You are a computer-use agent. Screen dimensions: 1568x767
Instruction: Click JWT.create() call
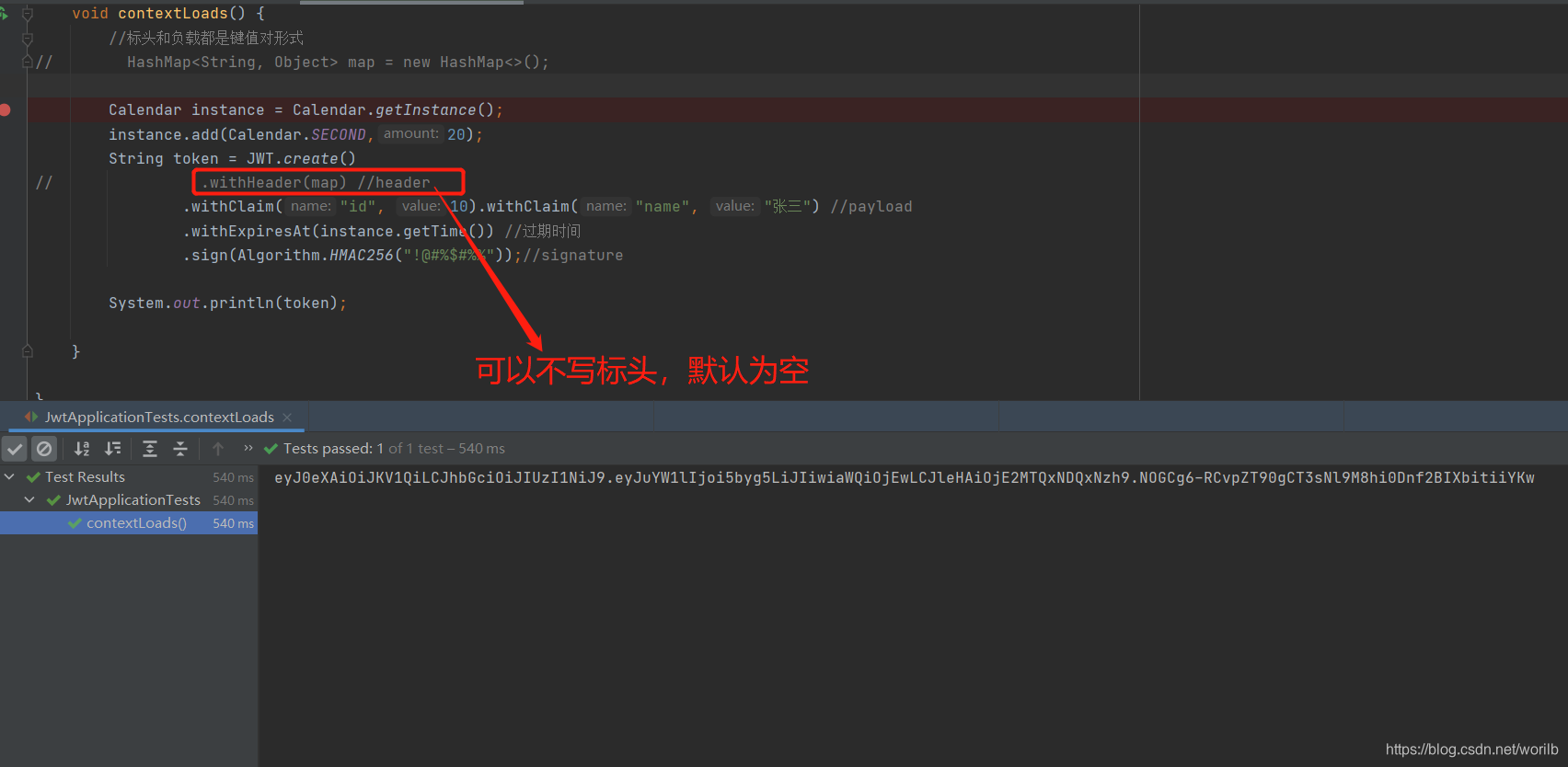pos(301,159)
